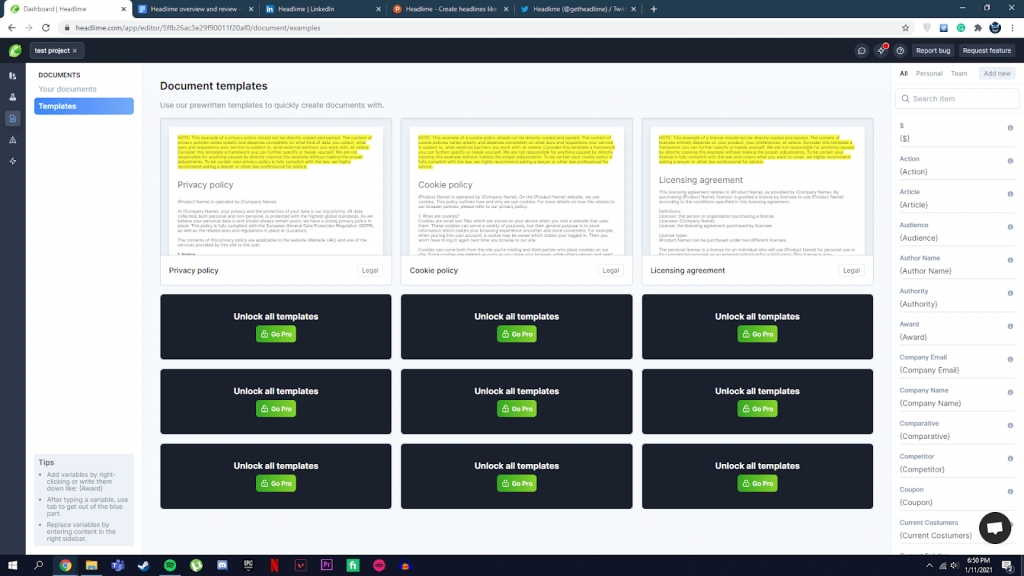This screenshot has width=1024, height=576.
Task: Open the dashboard icon in left sidebar
Action: coord(12,76)
